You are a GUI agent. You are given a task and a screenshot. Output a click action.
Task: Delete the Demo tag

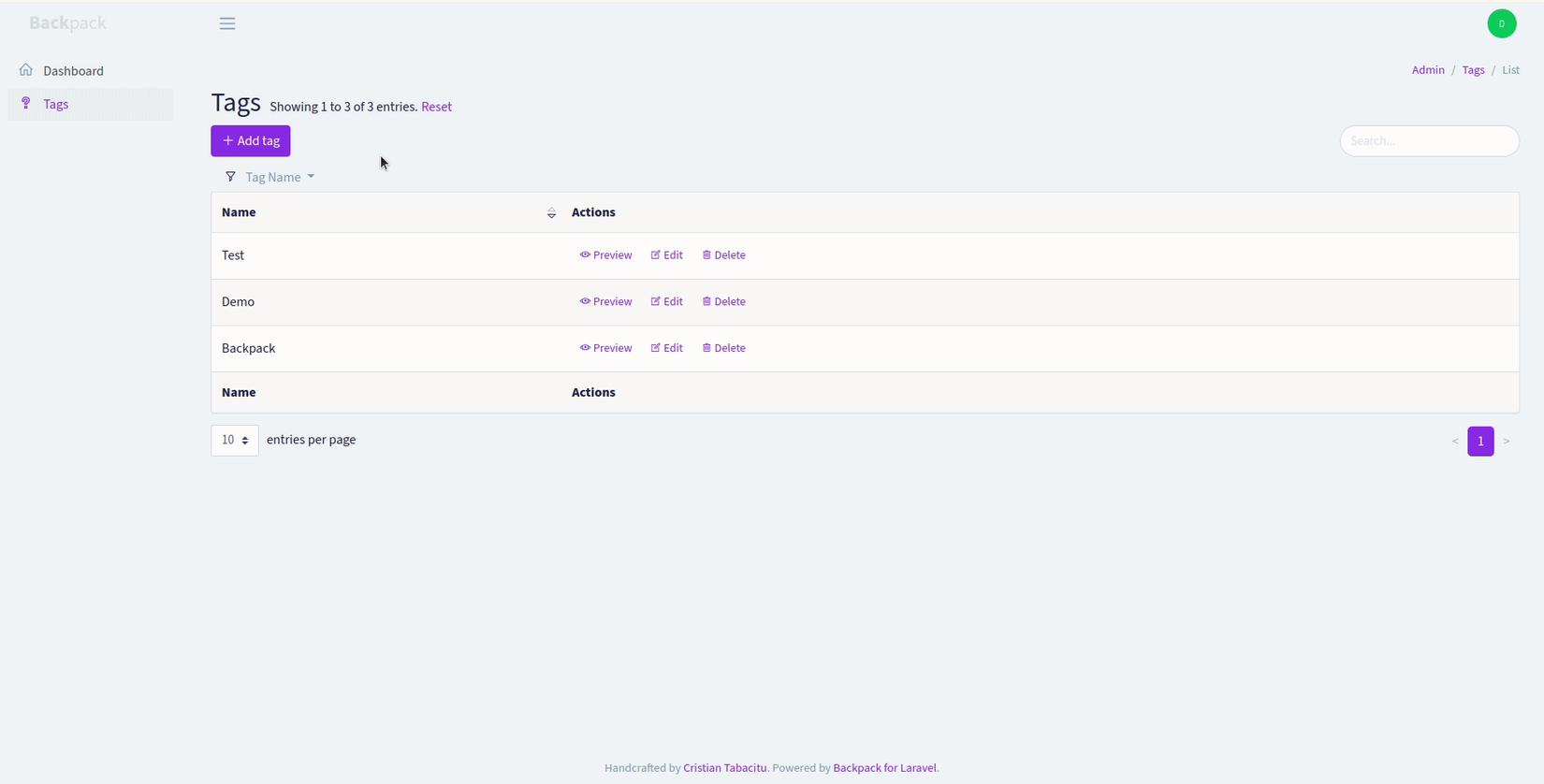(724, 302)
